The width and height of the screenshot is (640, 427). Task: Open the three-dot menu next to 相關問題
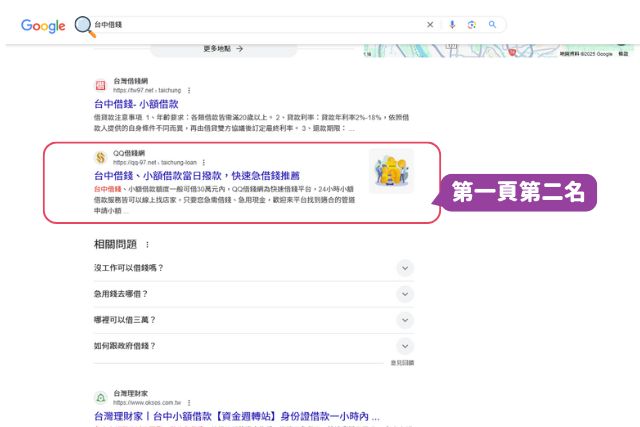(x=147, y=245)
